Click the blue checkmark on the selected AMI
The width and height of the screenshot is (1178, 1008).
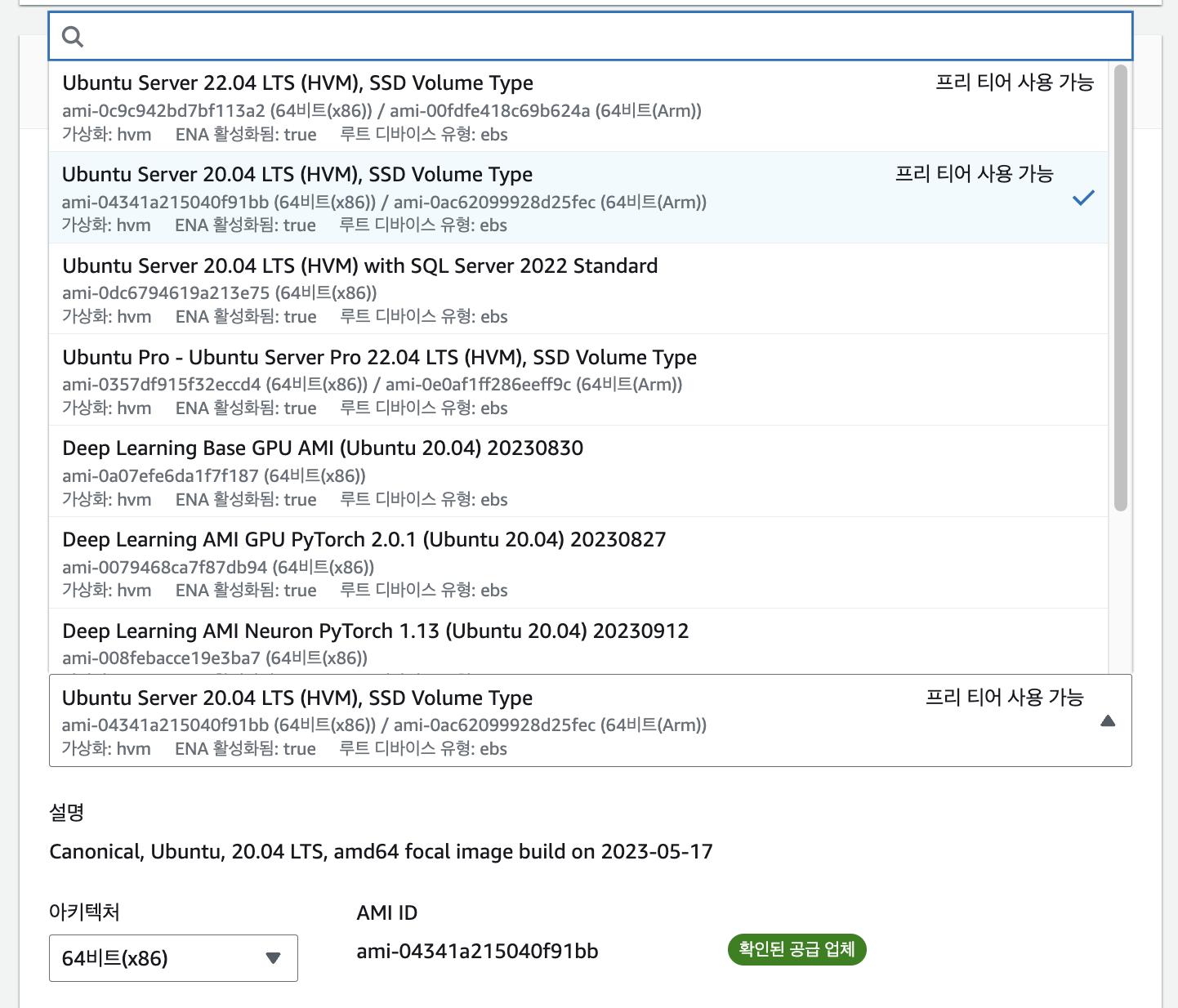(1083, 198)
